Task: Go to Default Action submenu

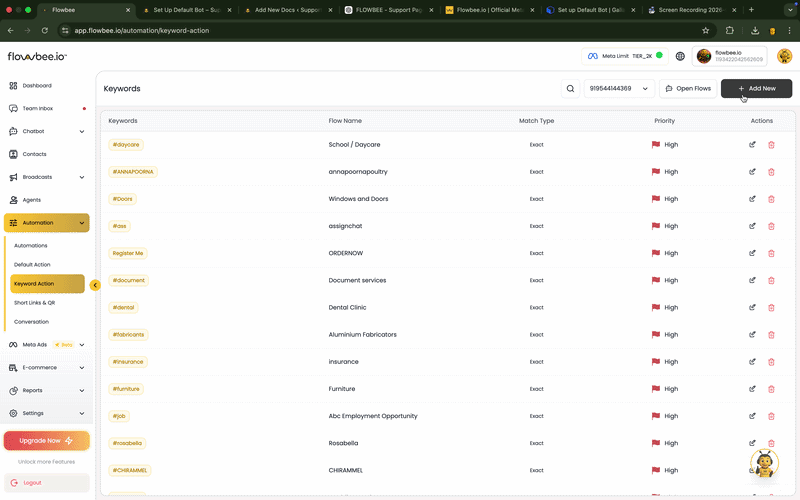Action: (x=32, y=265)
